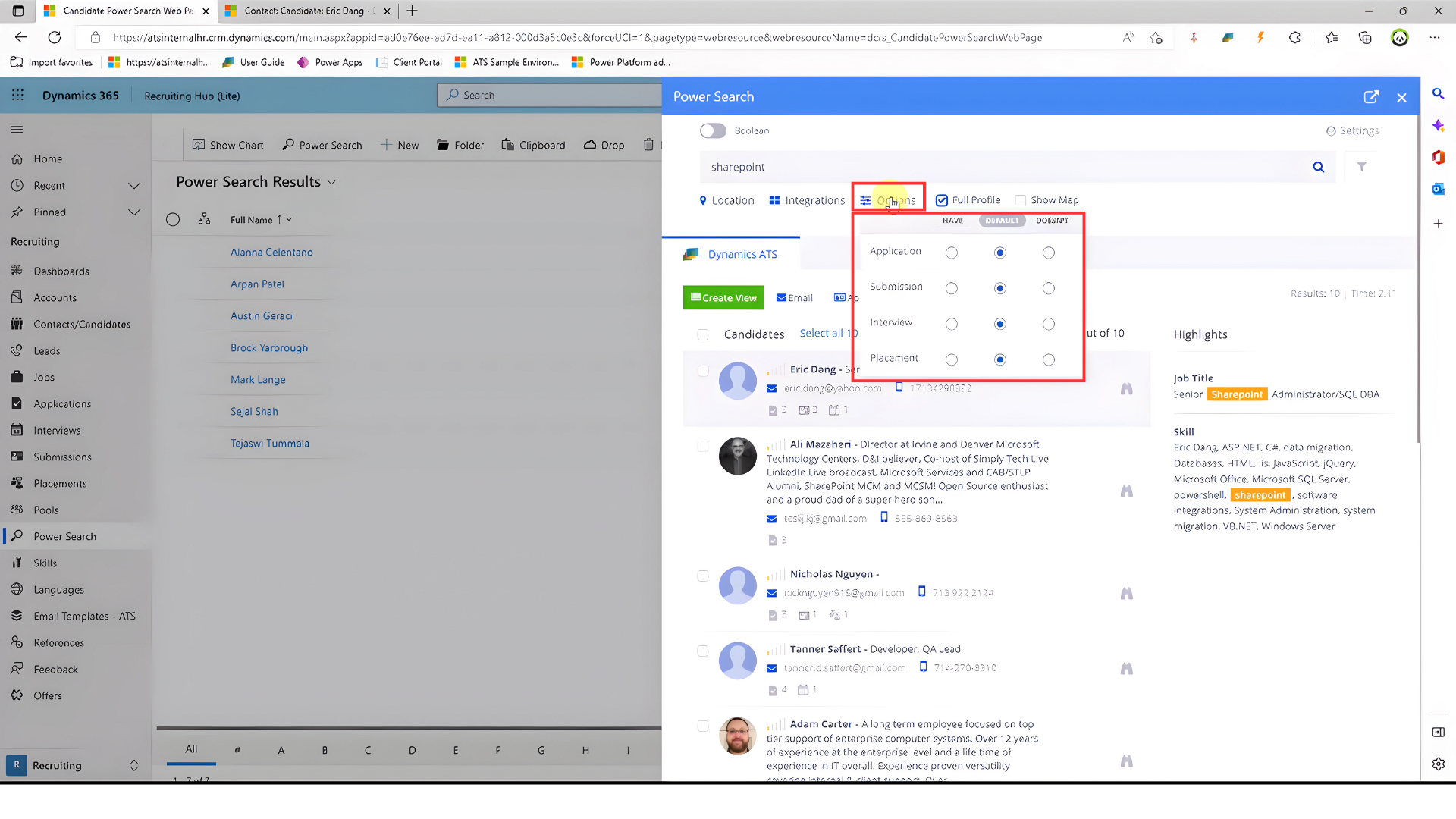This screenshot has height=819, width=1456.
Task: Select HAVE radio for Placement
Action: 952,359
